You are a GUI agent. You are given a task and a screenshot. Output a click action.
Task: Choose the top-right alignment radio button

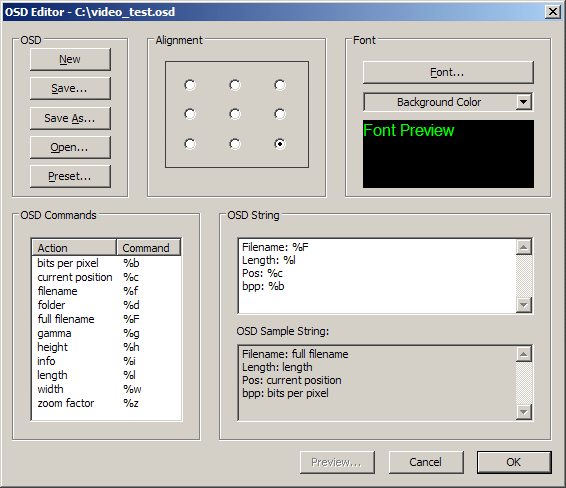pyautogui.click(x=280, y=85)
